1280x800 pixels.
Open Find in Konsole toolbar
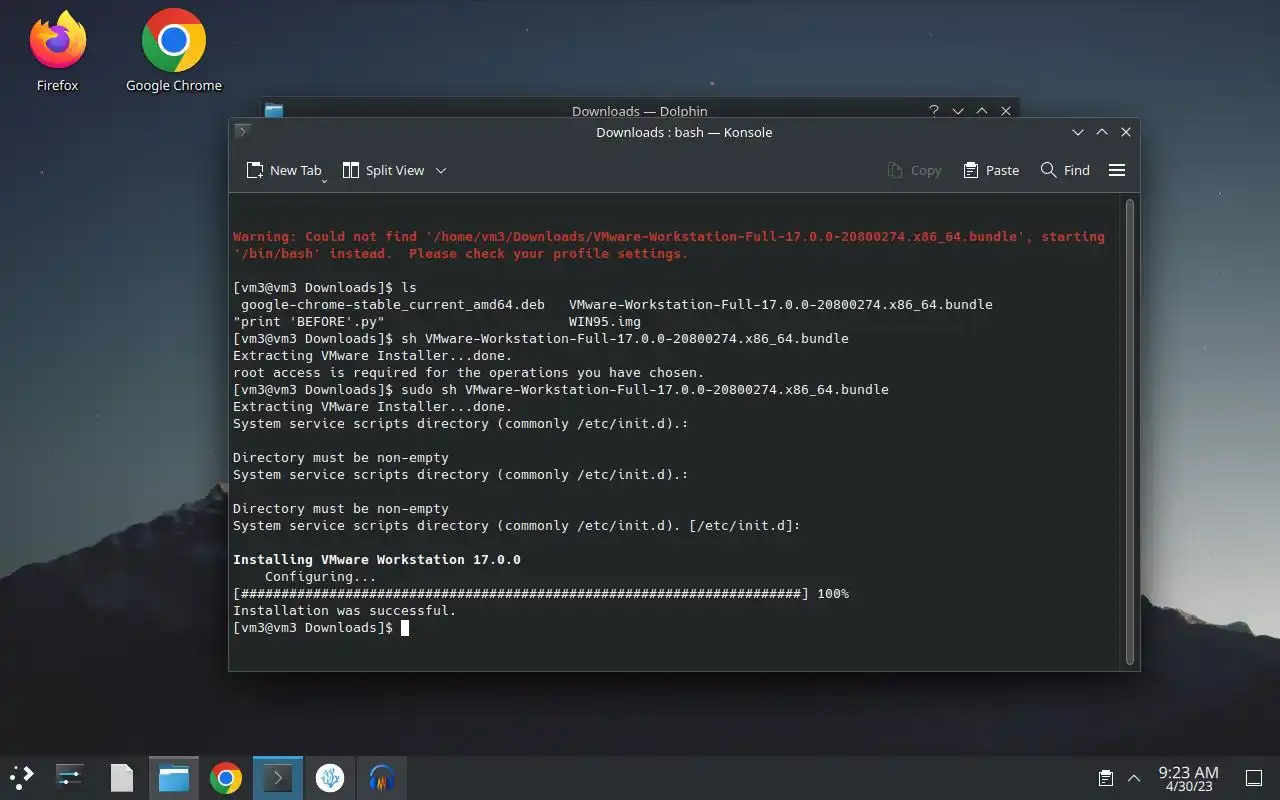pos(1065,170)
